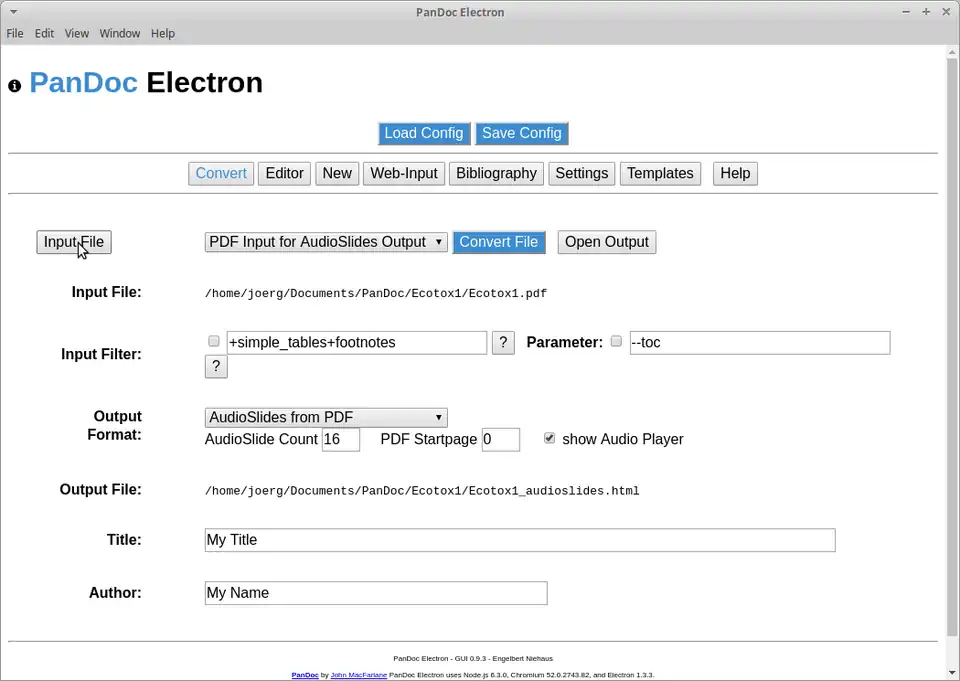Enable the Input Filter checkbox

click(214, 342)
